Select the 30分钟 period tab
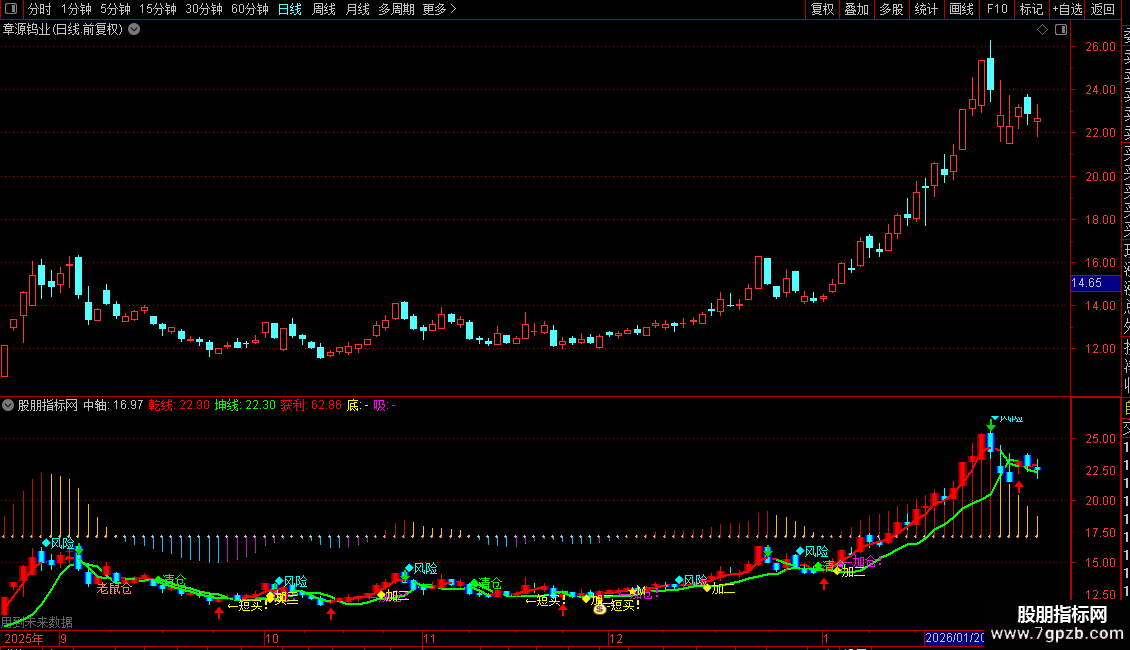This screenshot has height=650, width=1130. [x=204, y=9]
